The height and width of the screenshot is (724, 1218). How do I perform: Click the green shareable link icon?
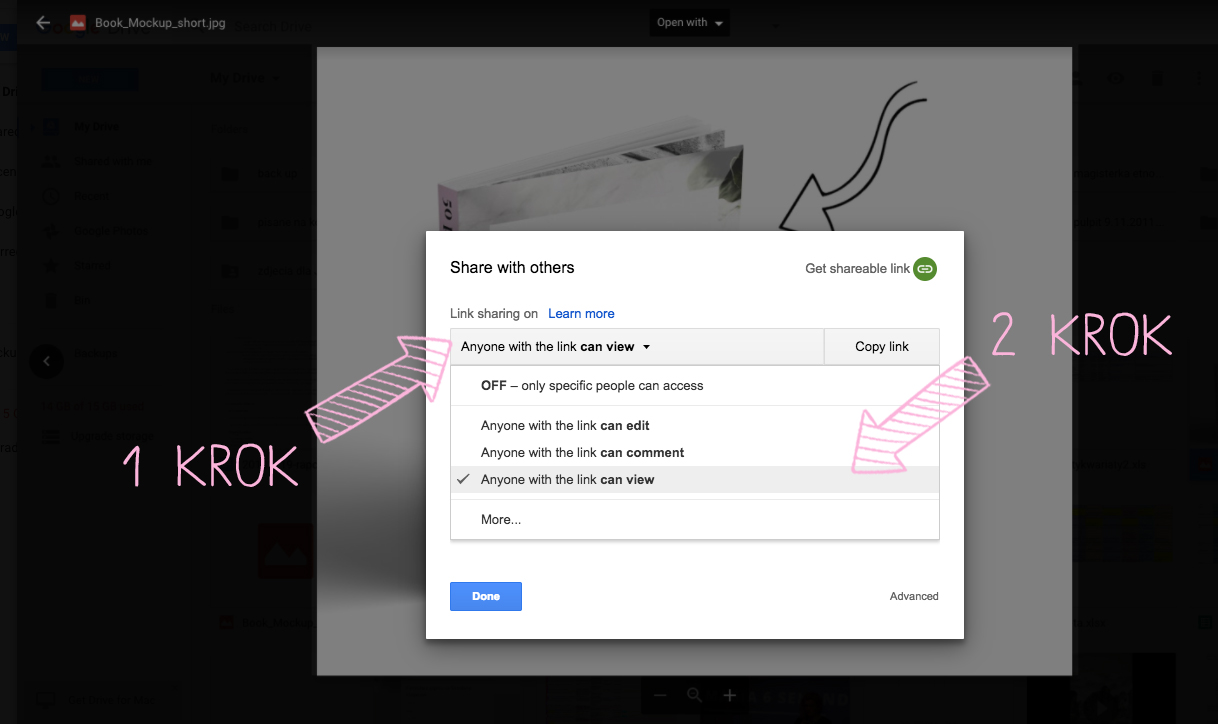pyautogui.click(x=925, y=268)
